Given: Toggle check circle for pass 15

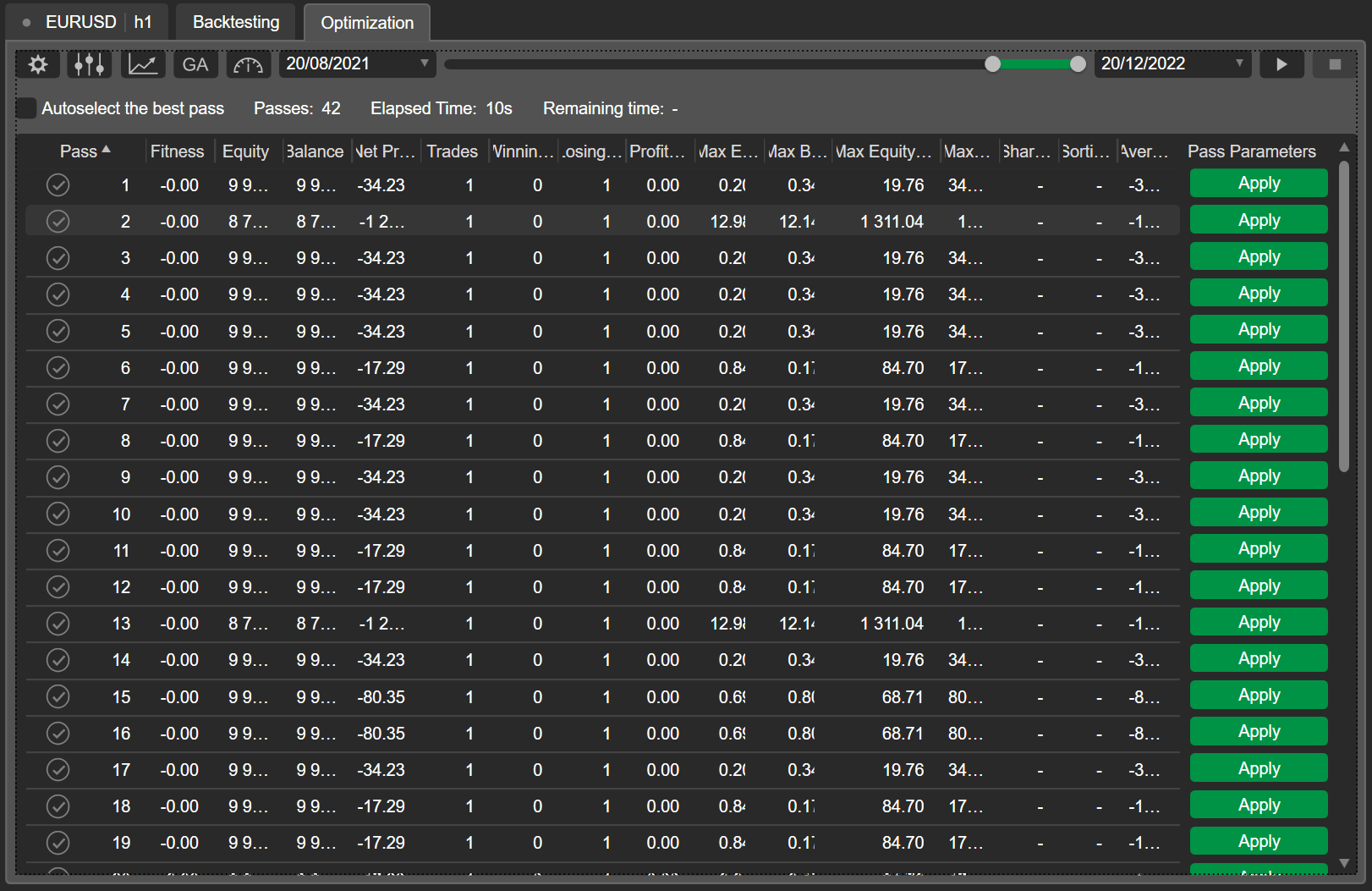Looking at the screenshot, I should pos(58,696).
